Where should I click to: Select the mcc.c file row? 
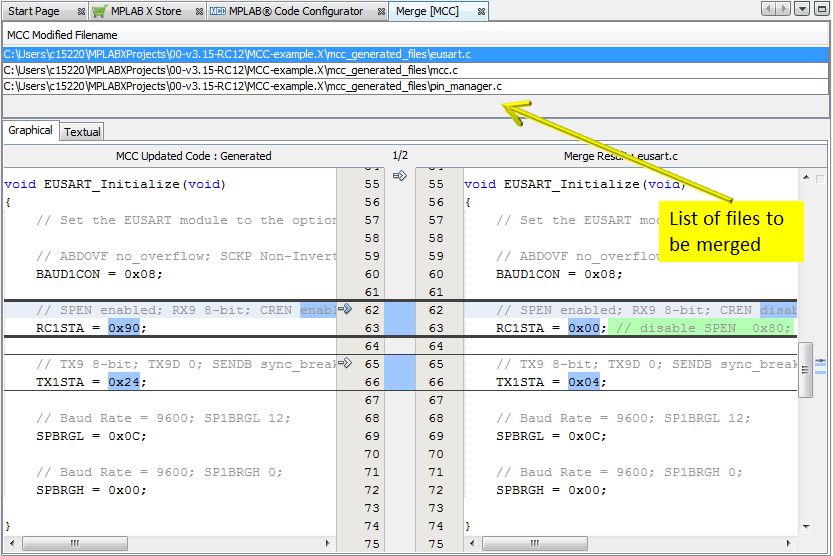[415, 70]
